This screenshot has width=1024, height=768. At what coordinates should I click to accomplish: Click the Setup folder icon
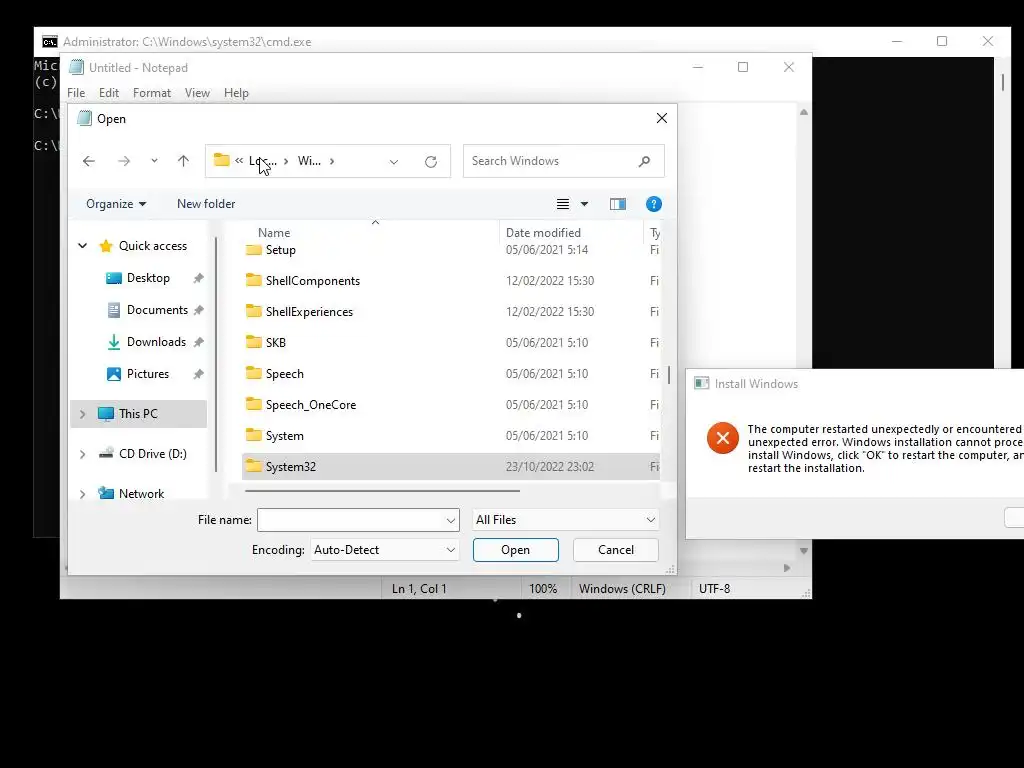pyautogui.click(x=253, y=249)
